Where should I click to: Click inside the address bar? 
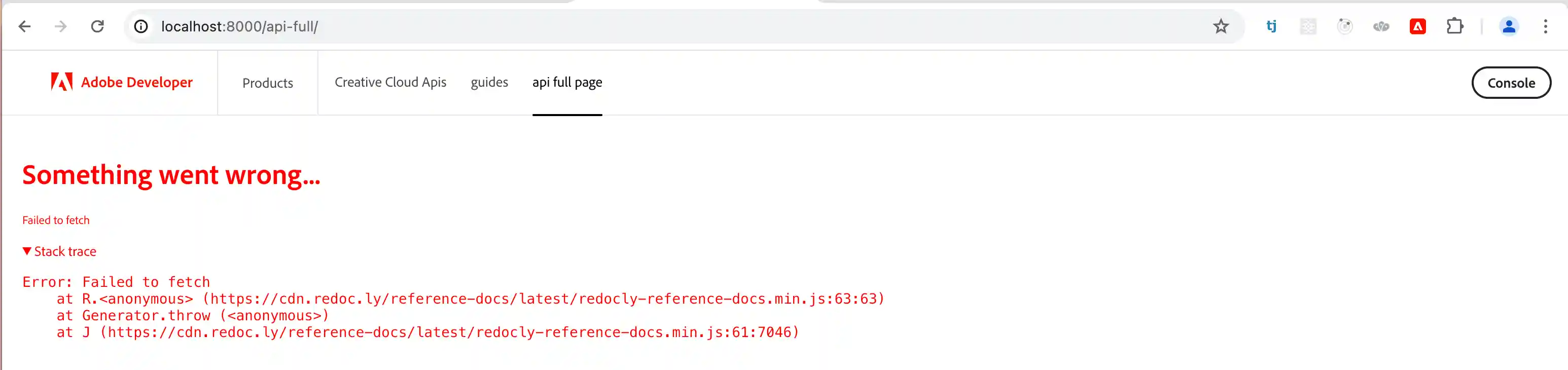click(x=426, y=26)
